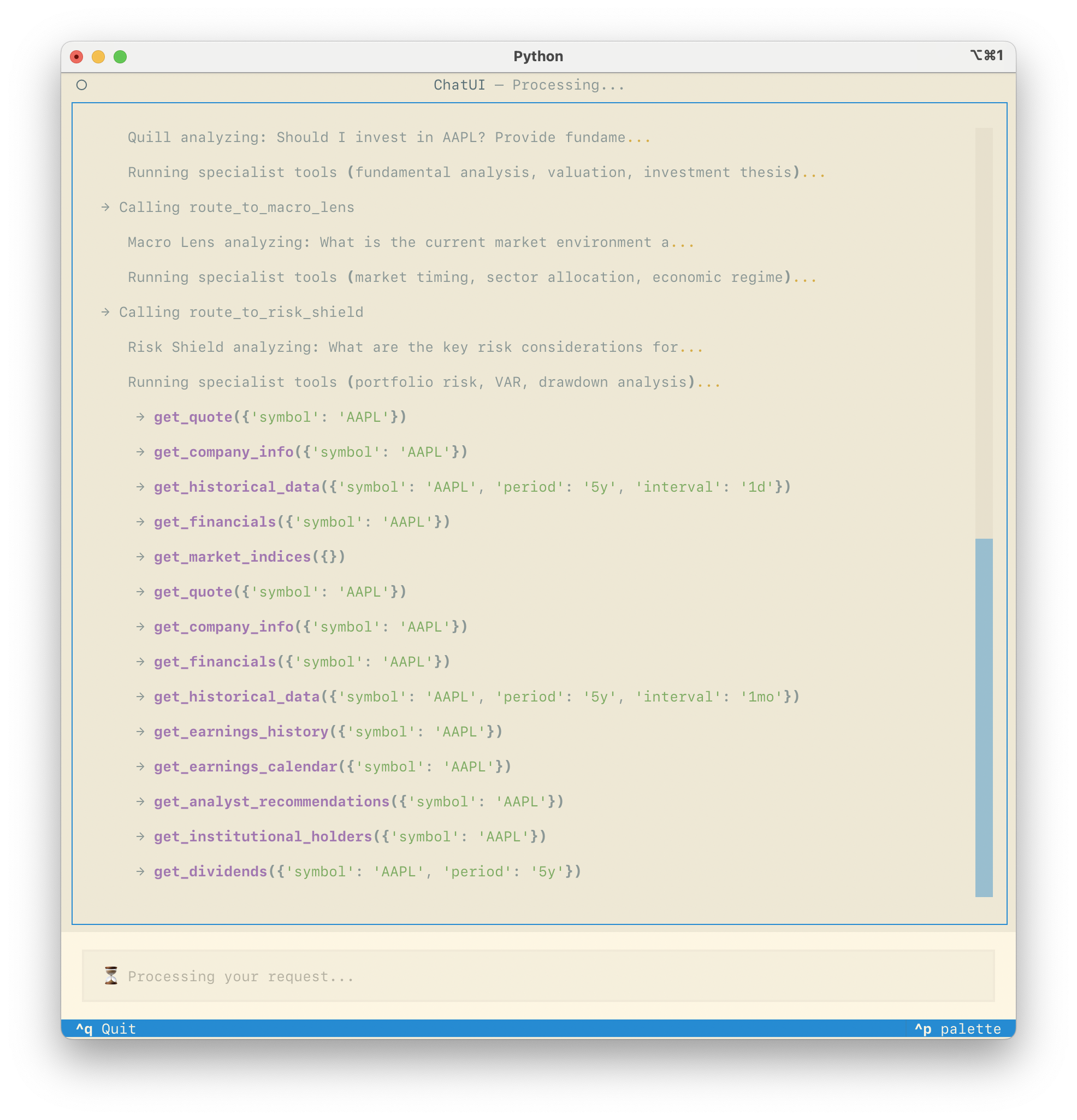Image resolution: width=1077 pixels, height=1120 pixels.
Task: Click the blue scrollbar thumb
Action: [x=983, y=717]
